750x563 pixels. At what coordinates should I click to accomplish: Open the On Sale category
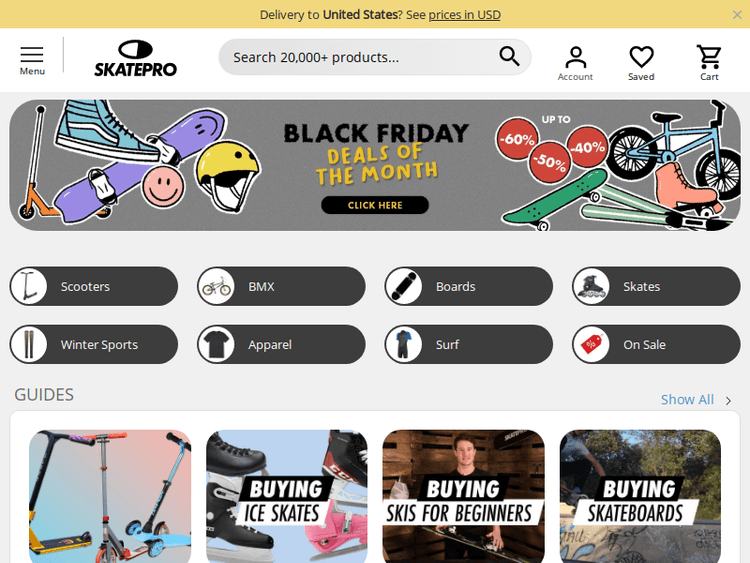pos(656,344)
